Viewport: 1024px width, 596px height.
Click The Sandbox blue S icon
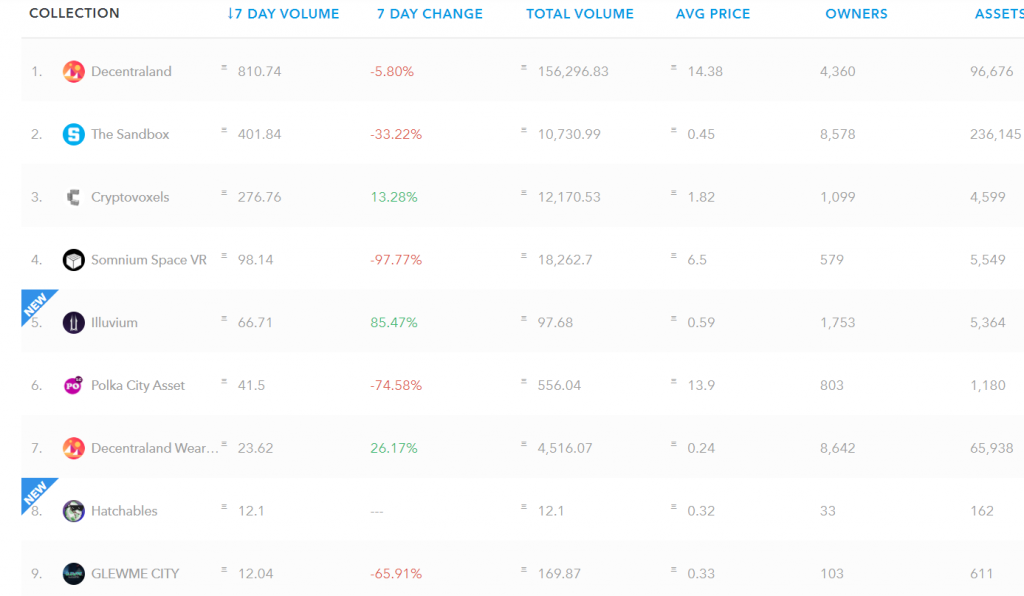point(73,135)
